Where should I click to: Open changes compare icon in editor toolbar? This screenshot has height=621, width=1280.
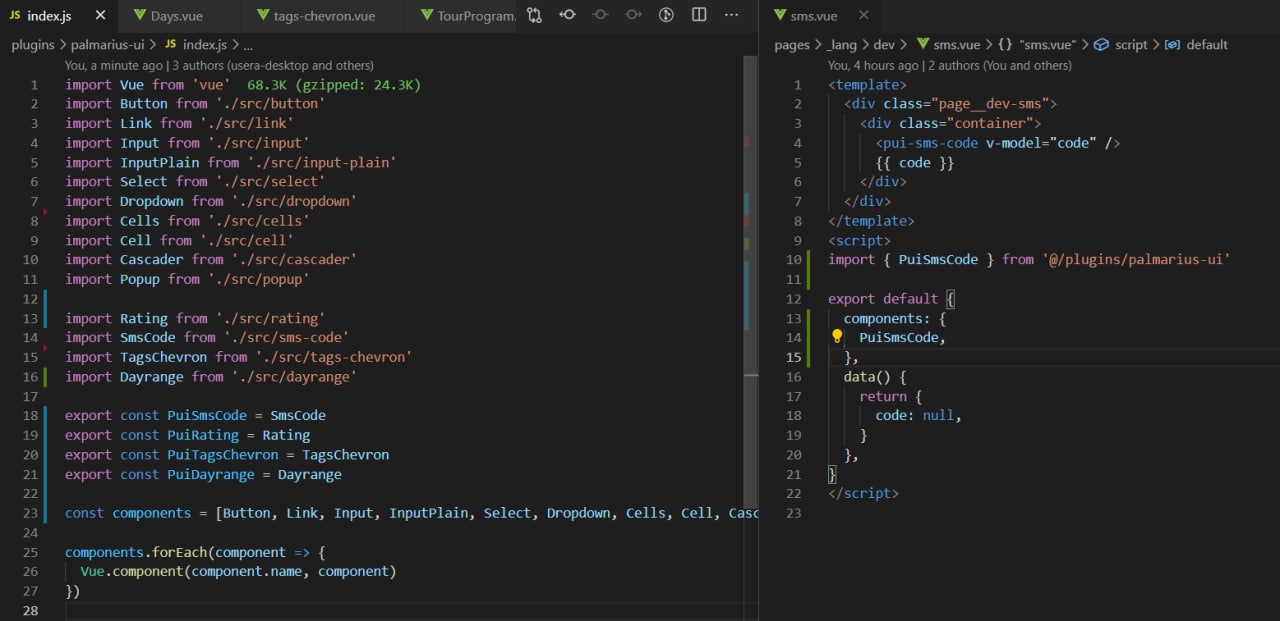click(535, 15)
